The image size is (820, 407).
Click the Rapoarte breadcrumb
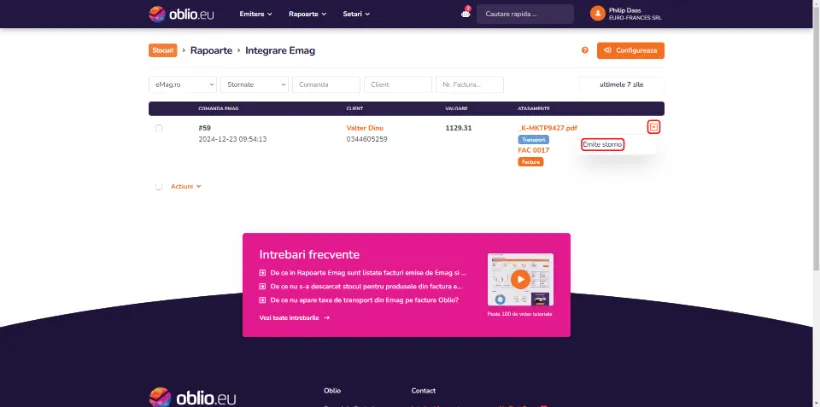click(211, 51)
